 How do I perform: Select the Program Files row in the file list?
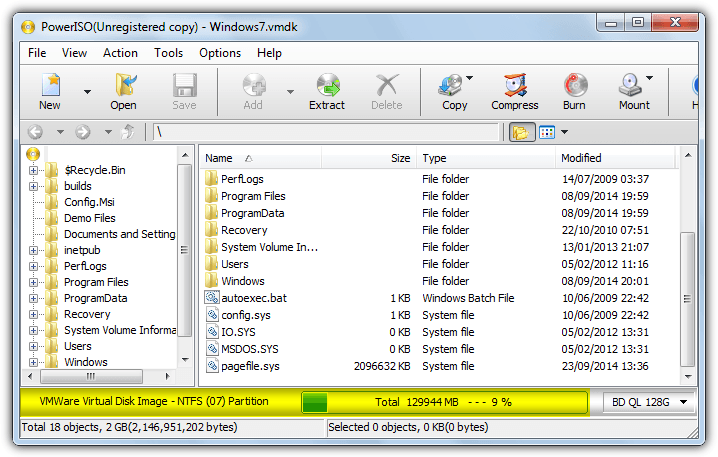coord(440,196)
